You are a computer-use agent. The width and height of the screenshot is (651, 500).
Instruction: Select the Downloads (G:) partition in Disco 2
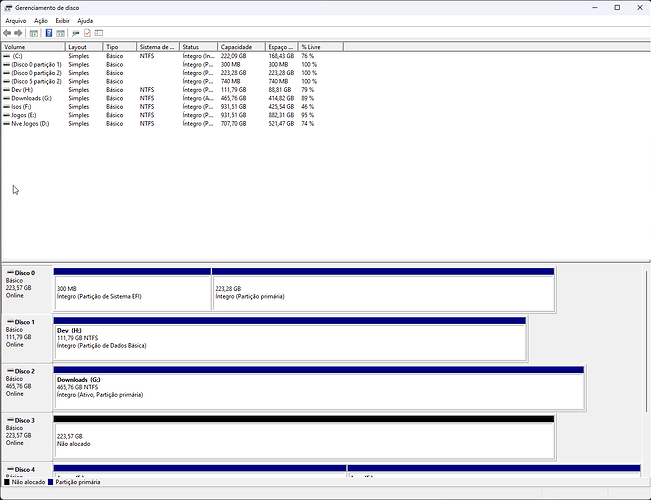coord(318,390)
